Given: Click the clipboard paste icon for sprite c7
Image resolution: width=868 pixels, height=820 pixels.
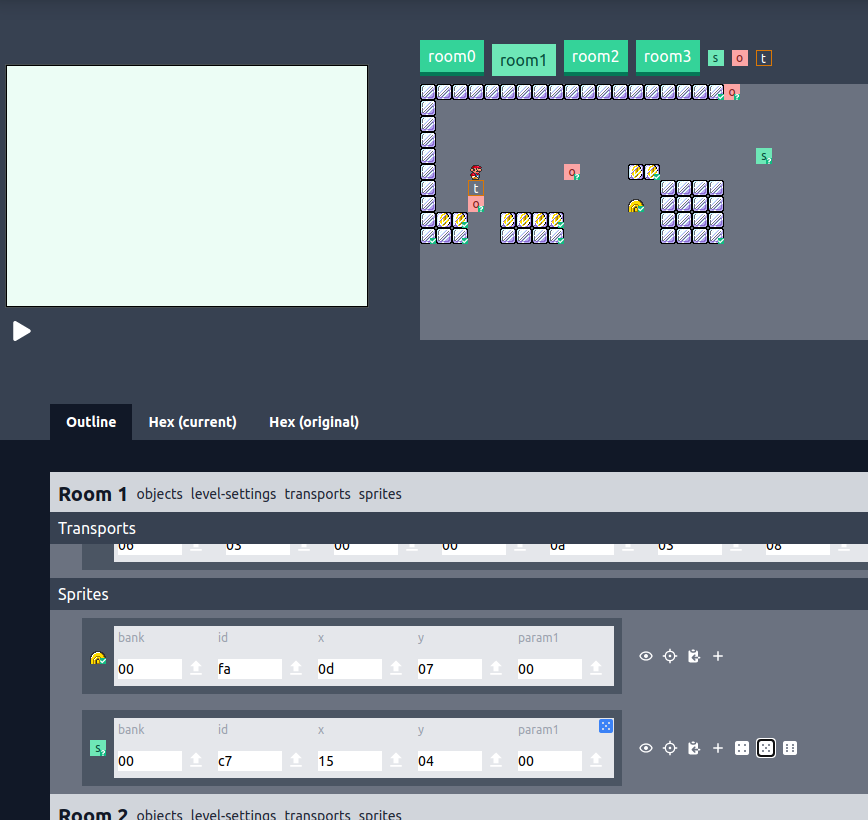Looking at the screenshot, I should coord(694,748).
